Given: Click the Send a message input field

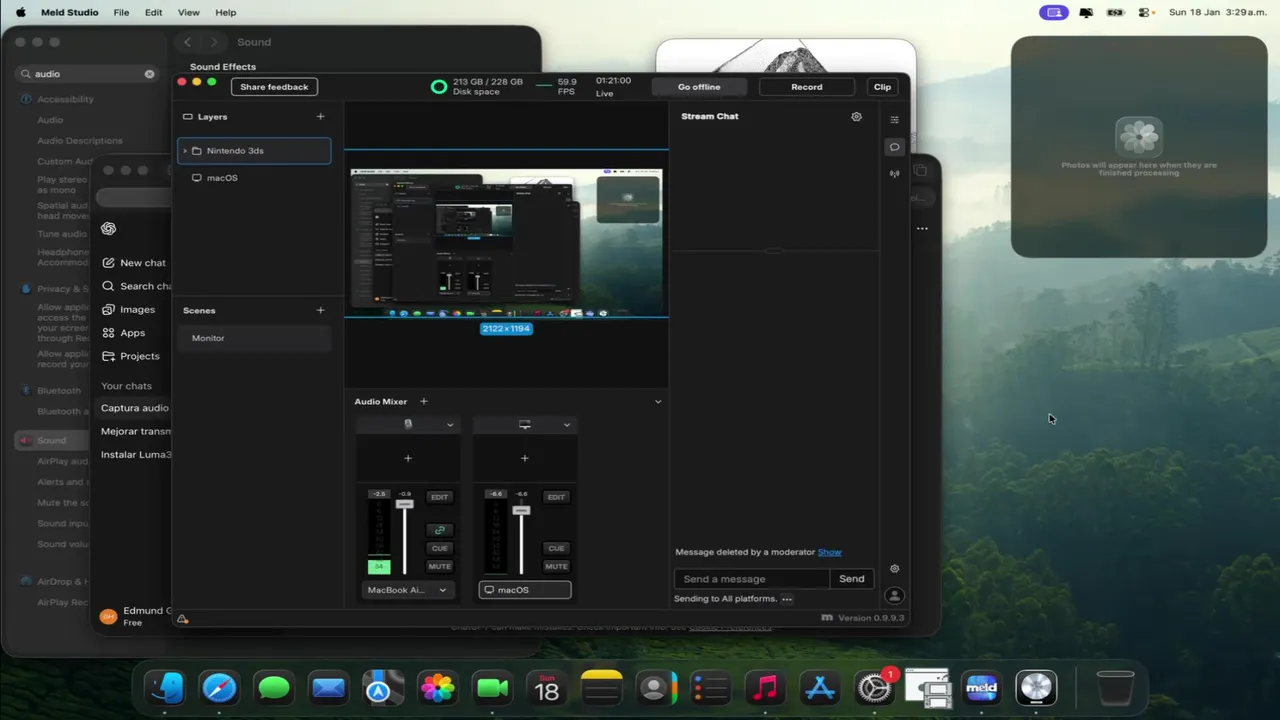Looking at the screenshot, I should click(752, 579).
